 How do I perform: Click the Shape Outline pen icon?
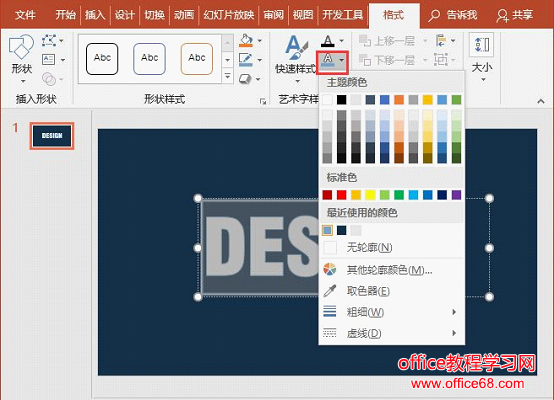[x=246, y=60]
